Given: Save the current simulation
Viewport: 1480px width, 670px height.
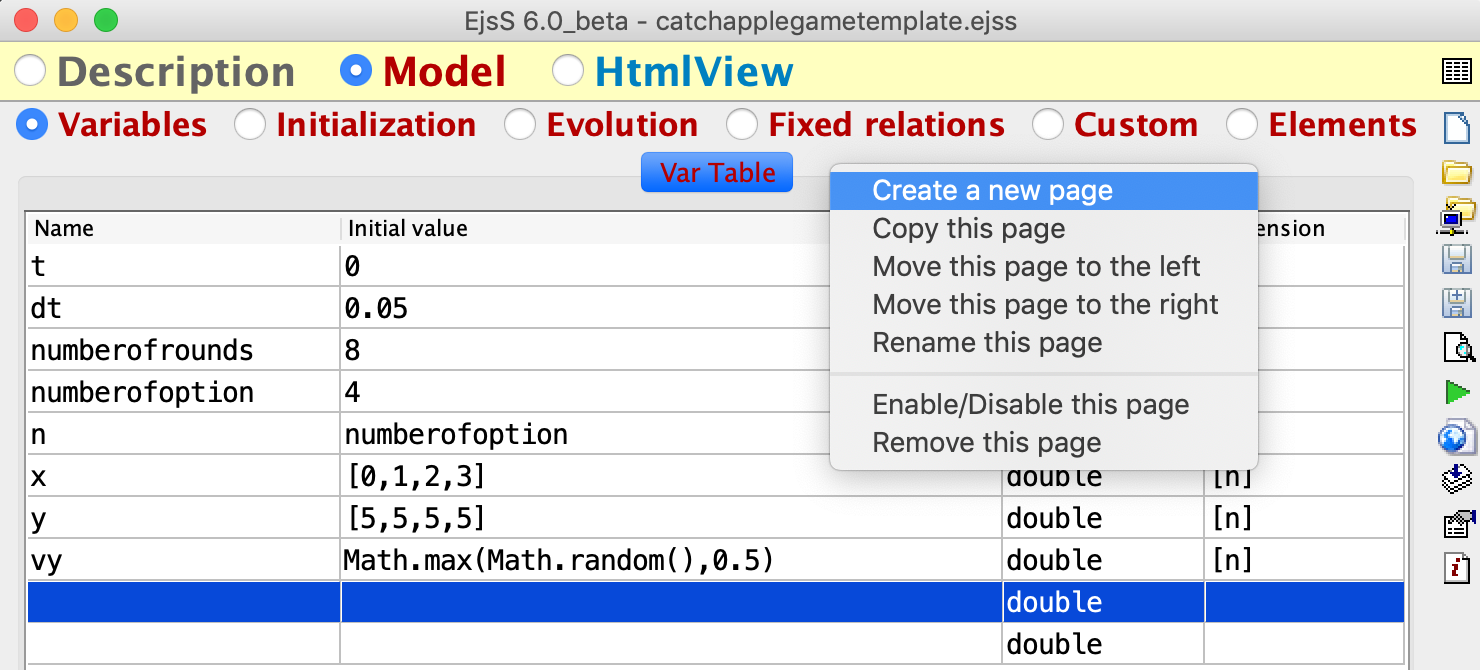Looking at the screenshot, I should point(1457,260).
